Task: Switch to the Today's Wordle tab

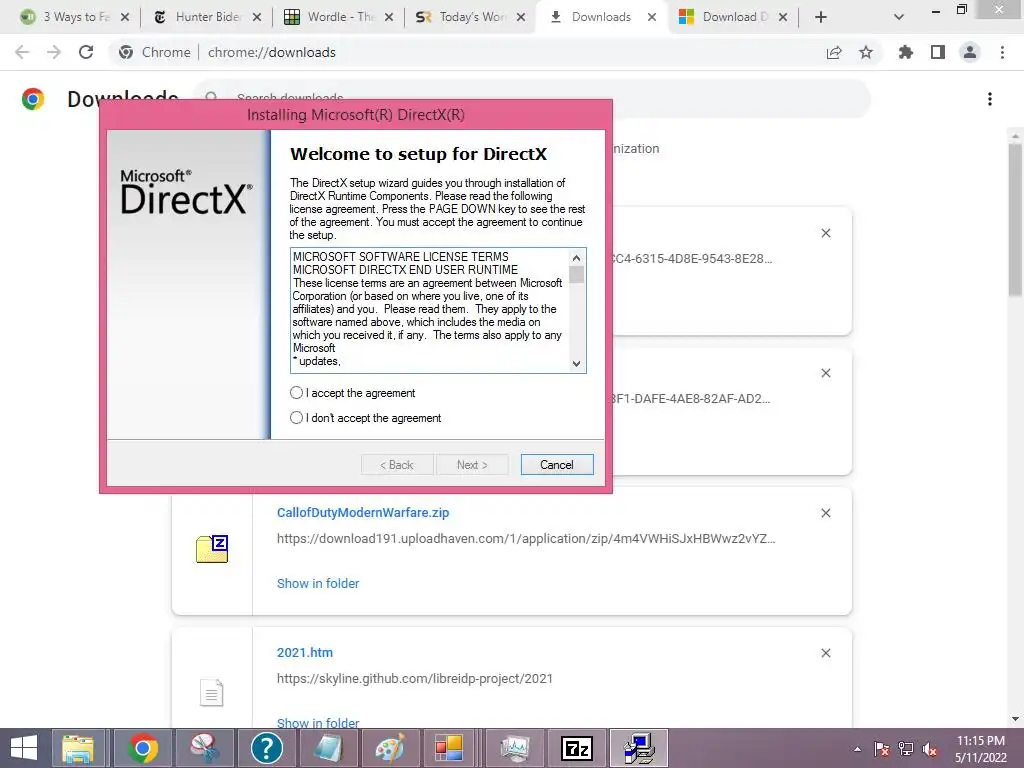Action: pyautogui.click(x=470, y=17)
